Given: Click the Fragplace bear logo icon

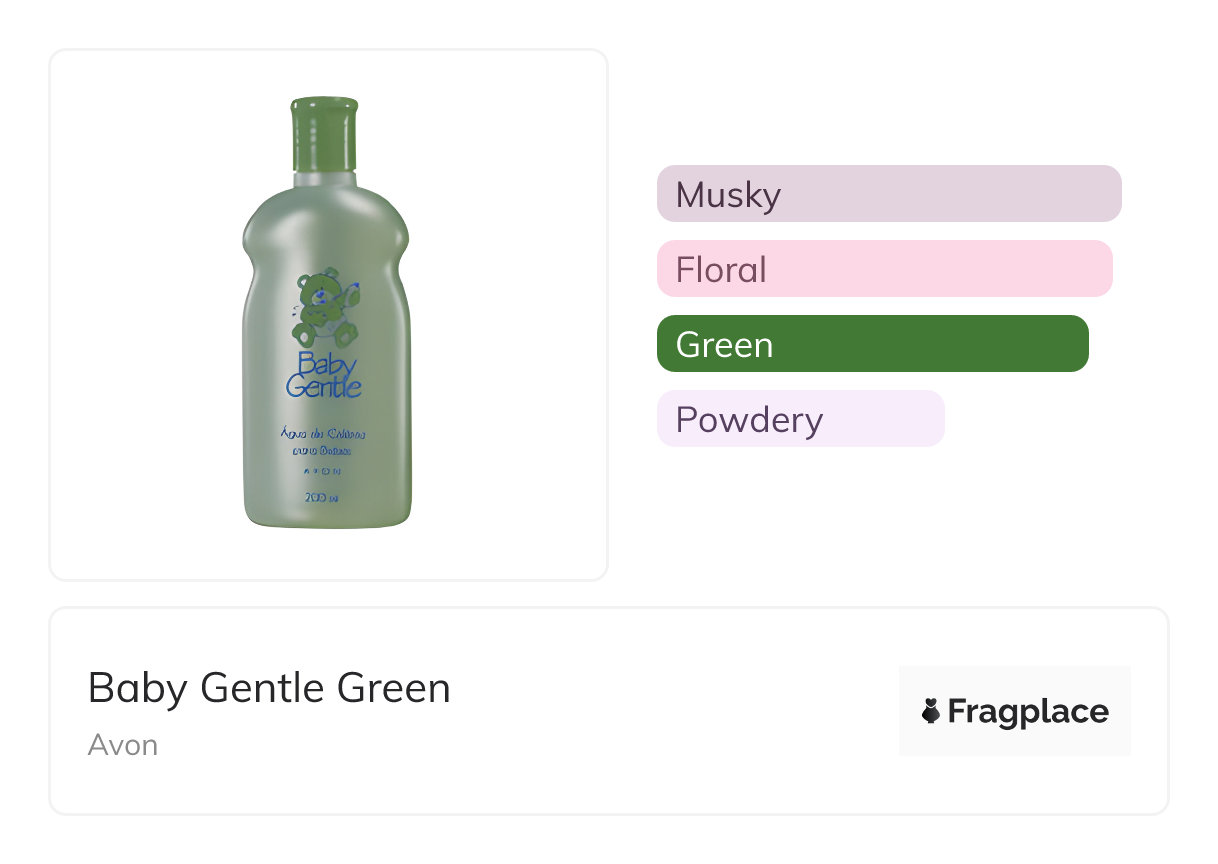Looking at the screenshot, I should (x=931, y=712).
